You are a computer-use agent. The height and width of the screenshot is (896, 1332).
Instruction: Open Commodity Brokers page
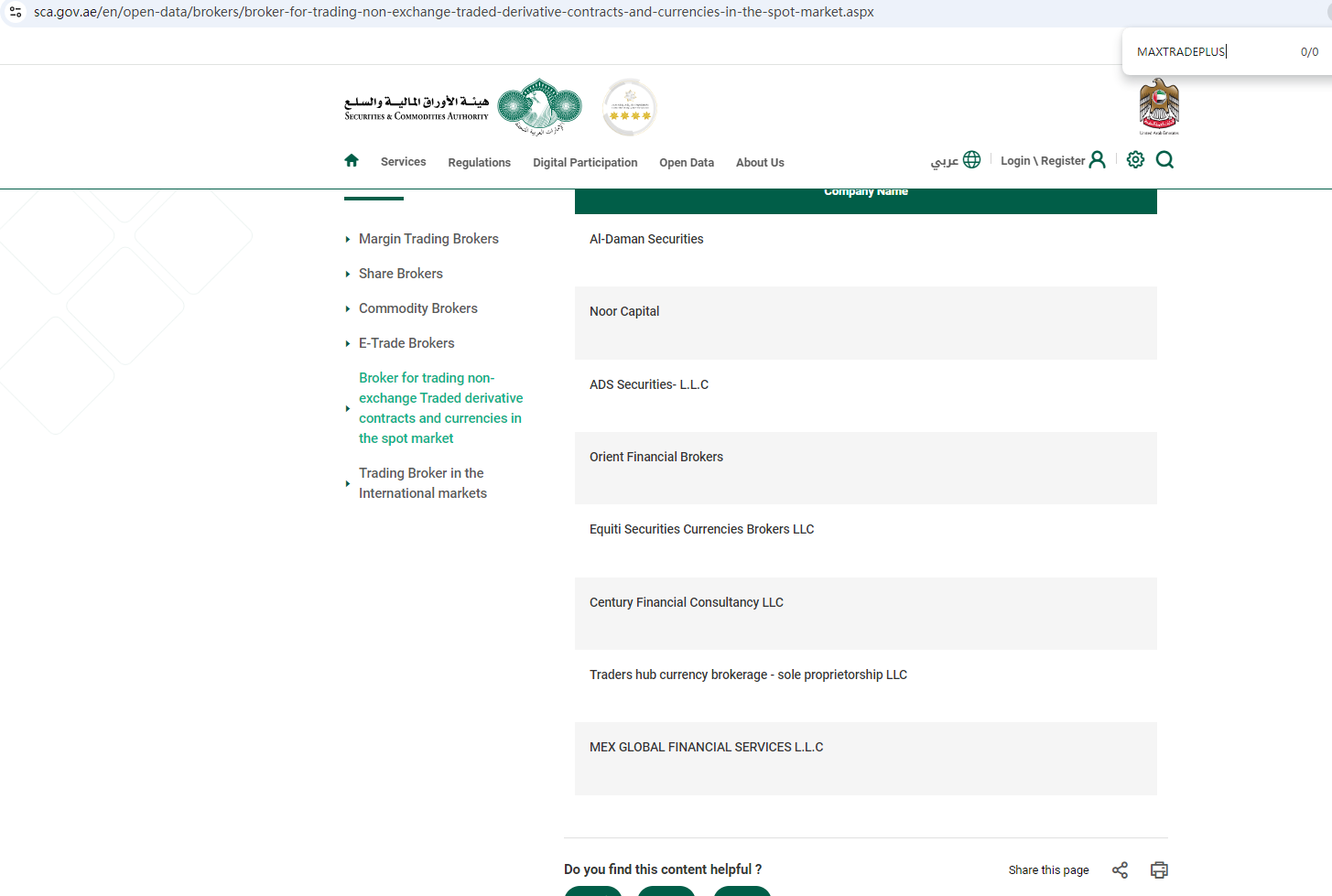click(x=418, y=308)
